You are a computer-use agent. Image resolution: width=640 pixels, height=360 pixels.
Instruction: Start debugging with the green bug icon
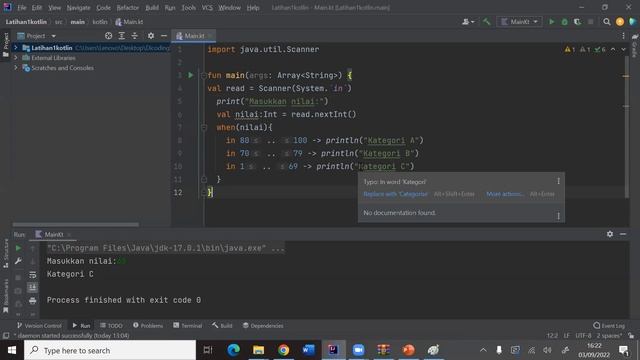coord(564,22)
